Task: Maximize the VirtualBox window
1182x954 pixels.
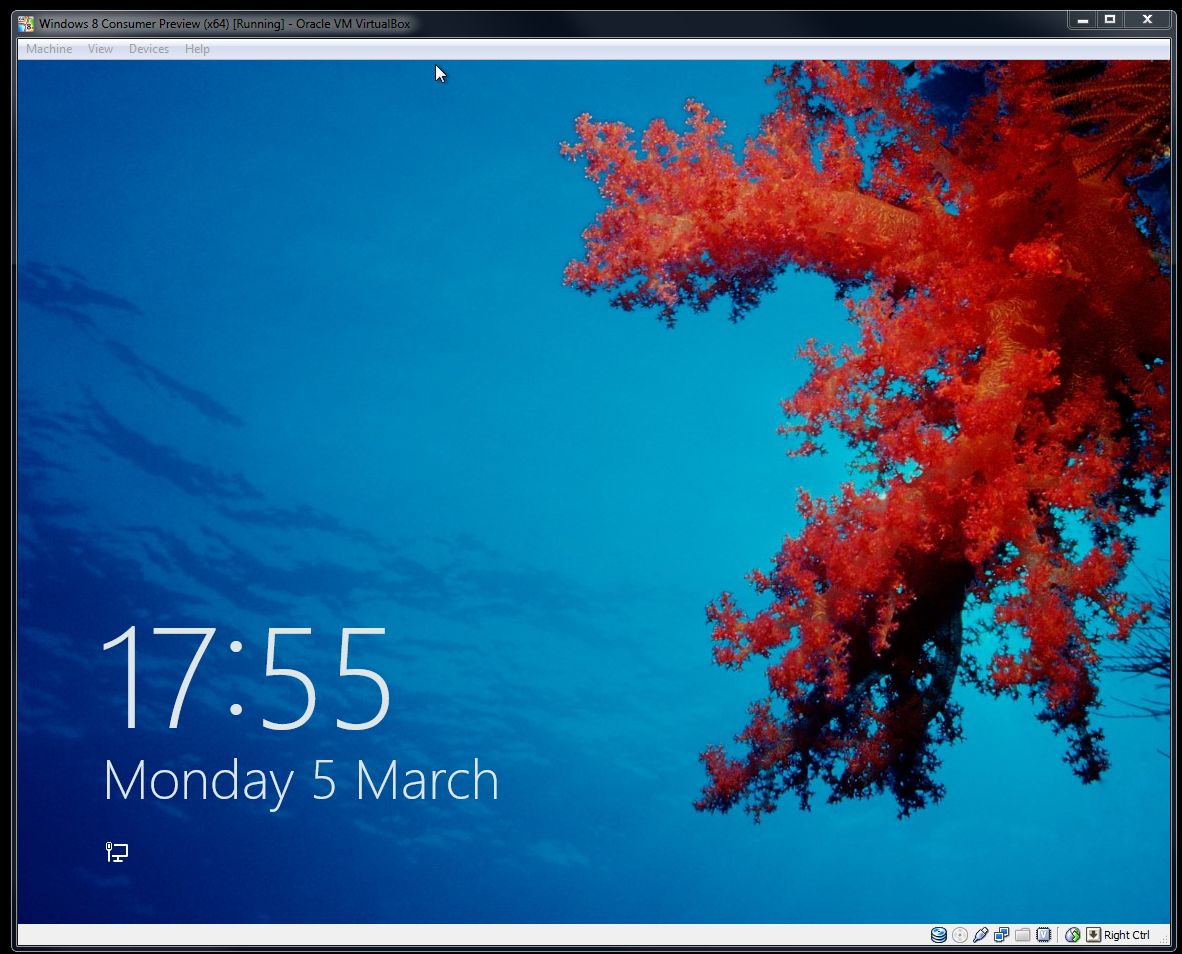Action: (x=1110, y=20)
